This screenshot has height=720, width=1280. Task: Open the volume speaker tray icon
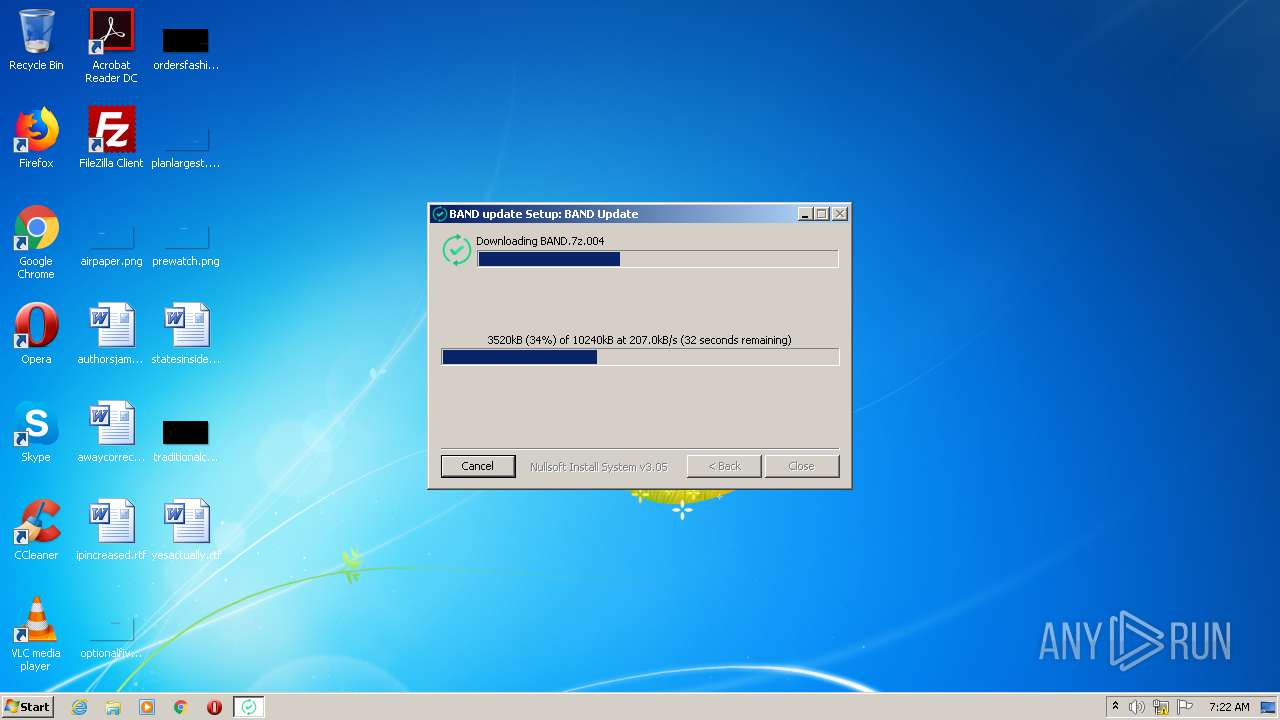pos(1137,707)
